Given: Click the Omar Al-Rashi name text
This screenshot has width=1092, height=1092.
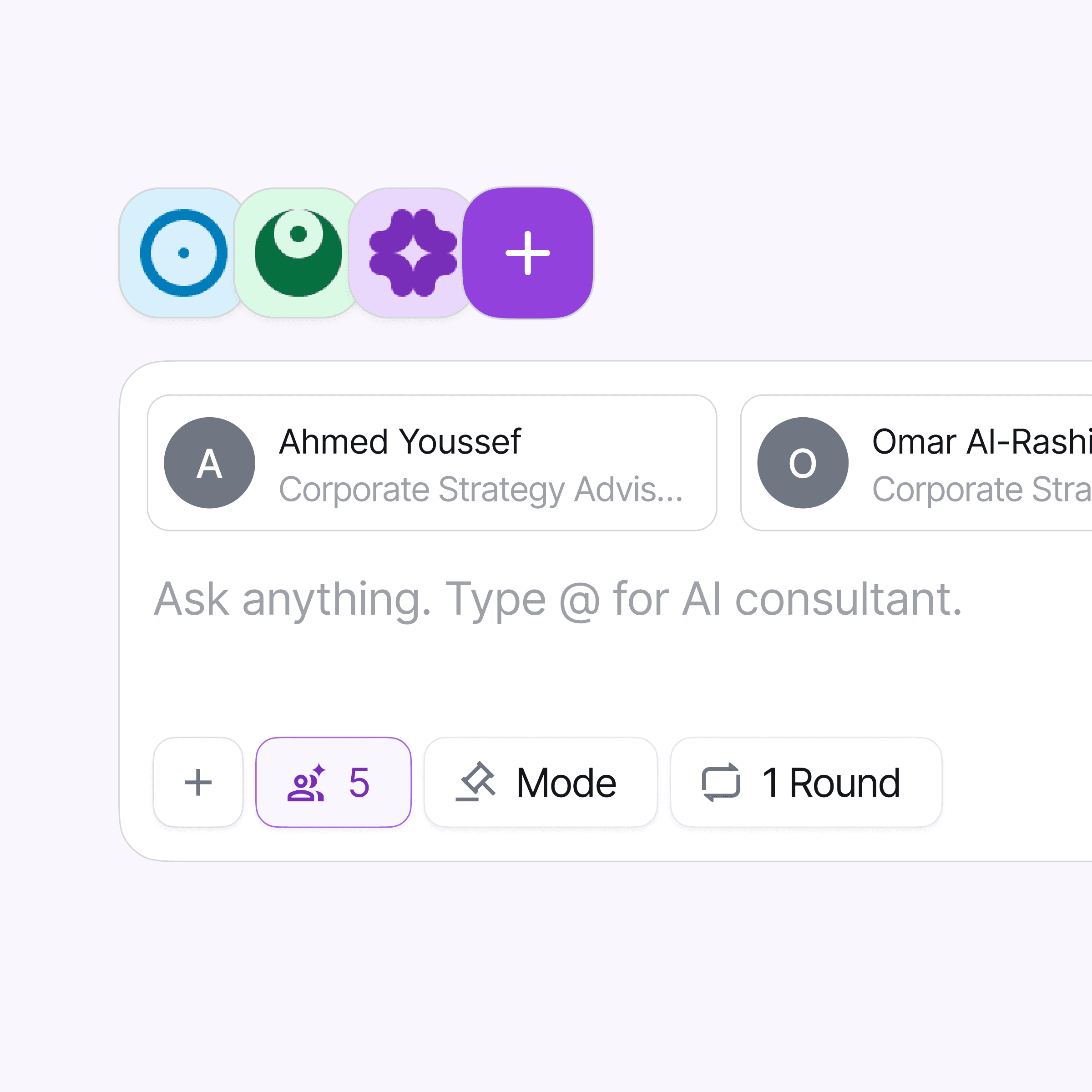Looking at the screenshot, I should pyautogui.click(x=982, y=441).
